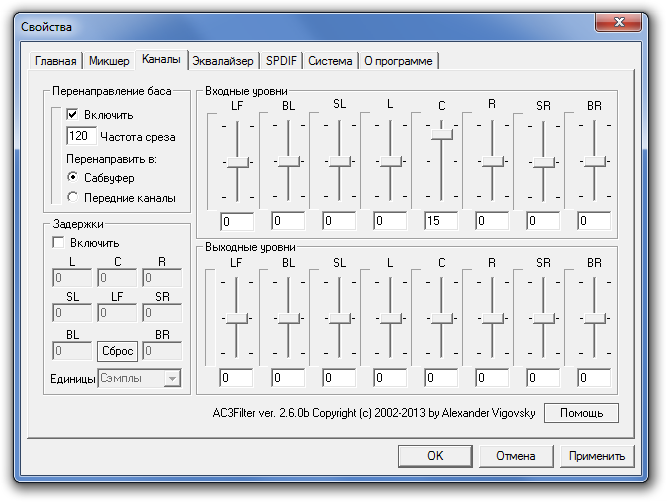This screenshot has width=667, height=502.
Task: Select the Передние каналы radio option
Action: click(73, 197)
